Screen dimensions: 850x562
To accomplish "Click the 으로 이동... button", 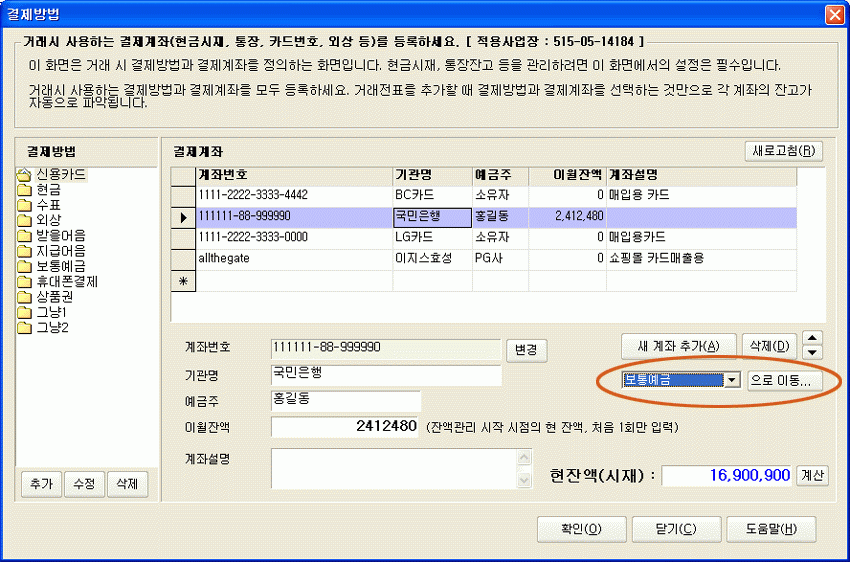I will coord(784,380).
